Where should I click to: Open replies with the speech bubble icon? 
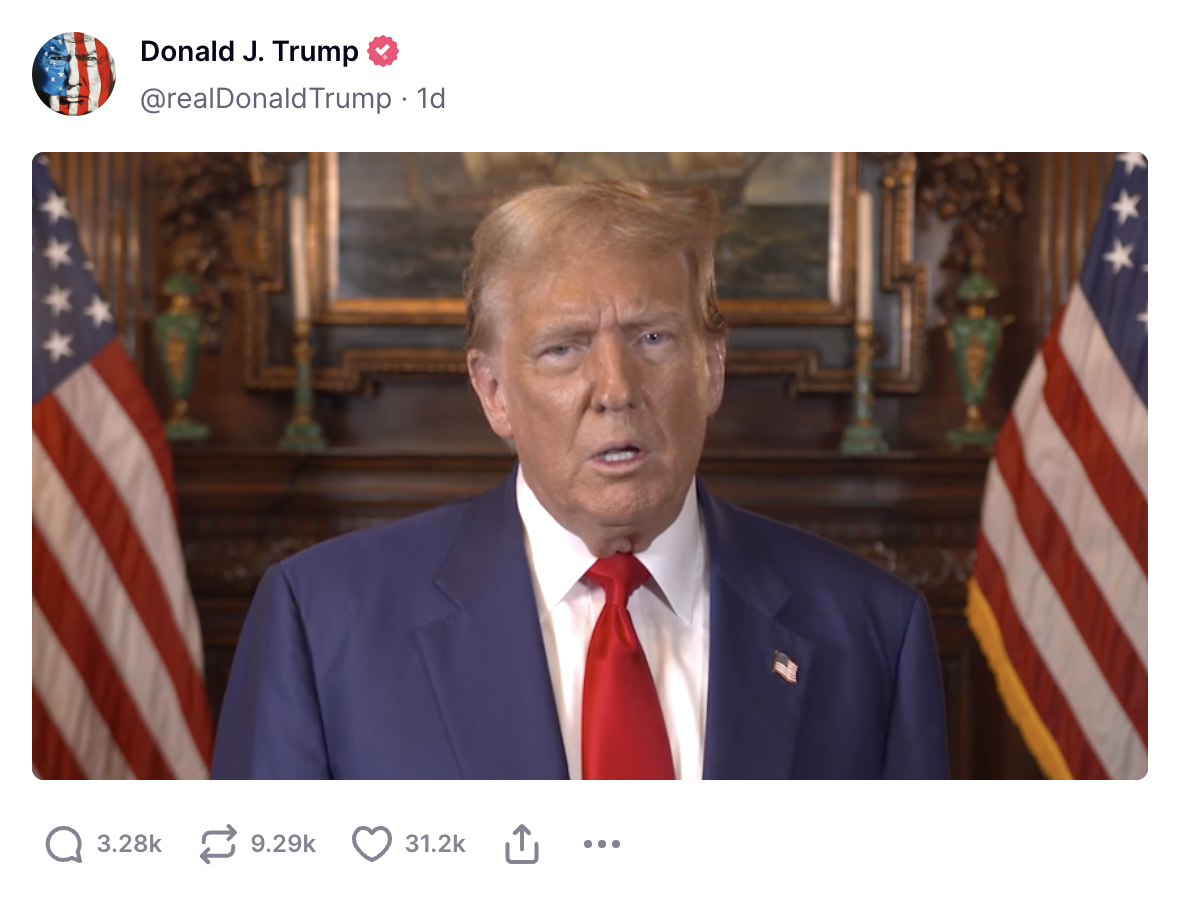64,844
